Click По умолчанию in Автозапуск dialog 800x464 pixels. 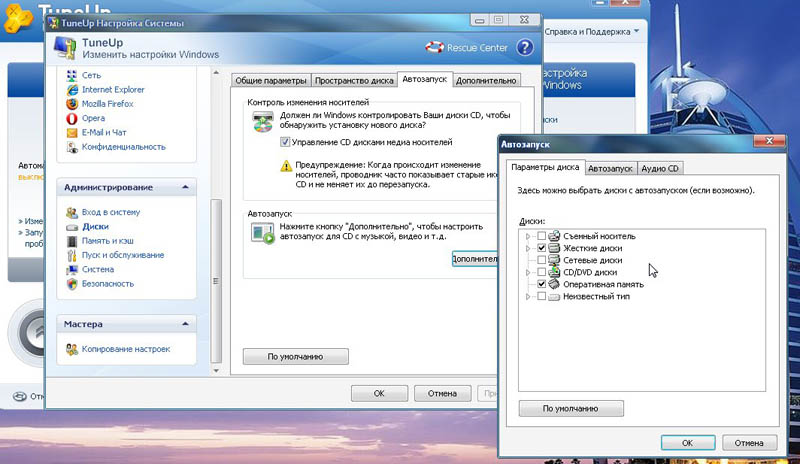point(571,408)
